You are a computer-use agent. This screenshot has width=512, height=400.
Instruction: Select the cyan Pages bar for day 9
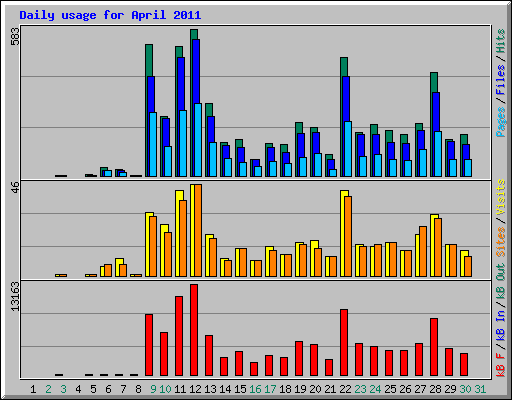153,144
